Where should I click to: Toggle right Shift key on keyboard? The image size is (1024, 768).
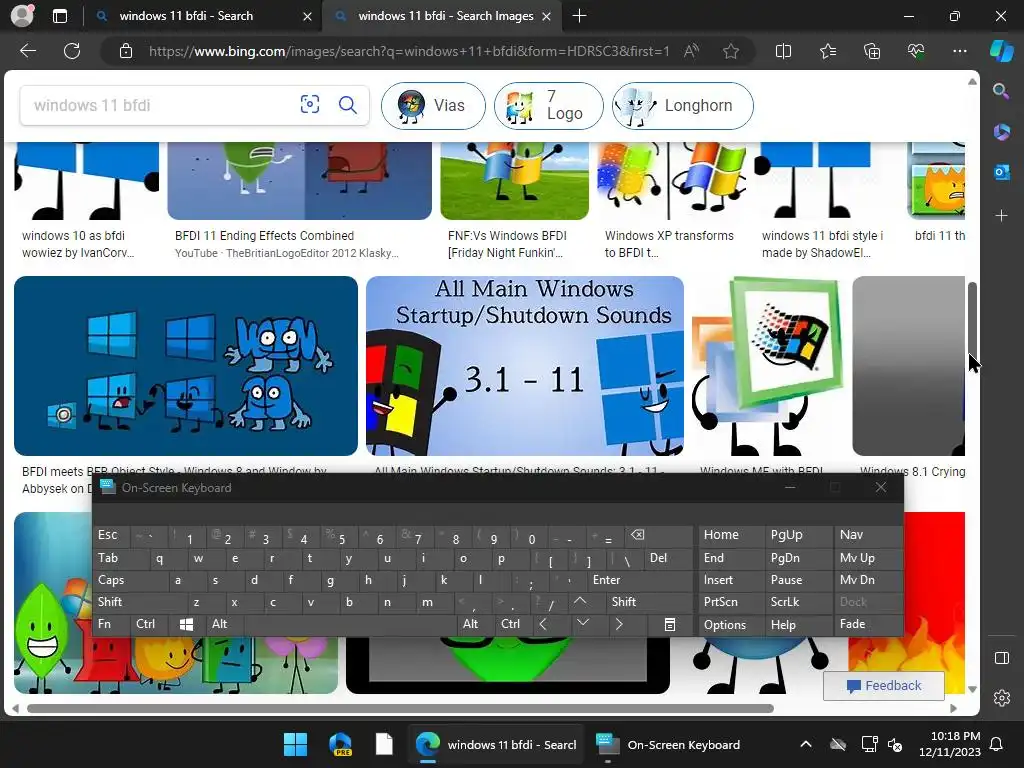click(648, 602)
